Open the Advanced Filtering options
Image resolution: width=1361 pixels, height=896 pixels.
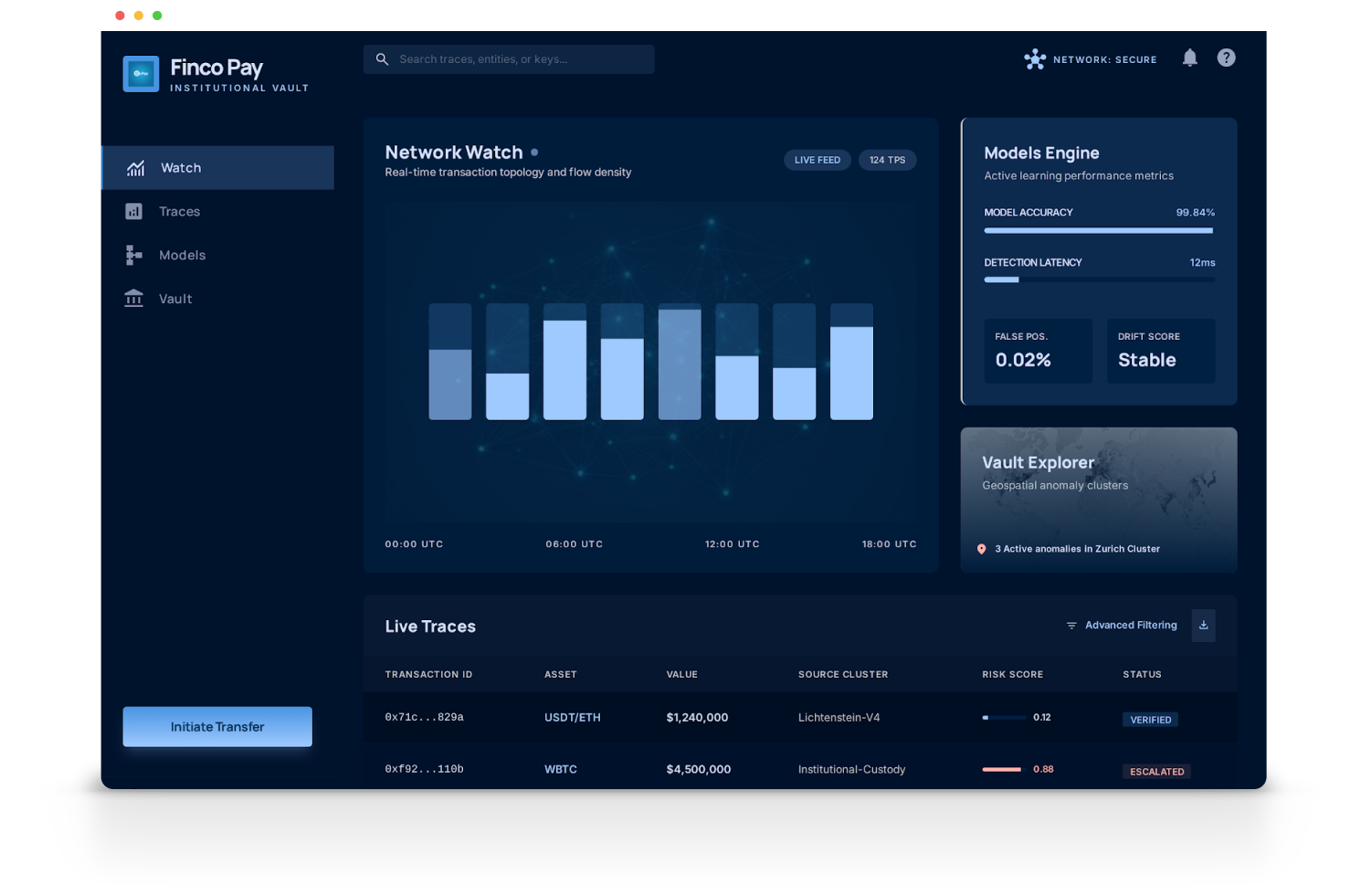pos(1122,625)
